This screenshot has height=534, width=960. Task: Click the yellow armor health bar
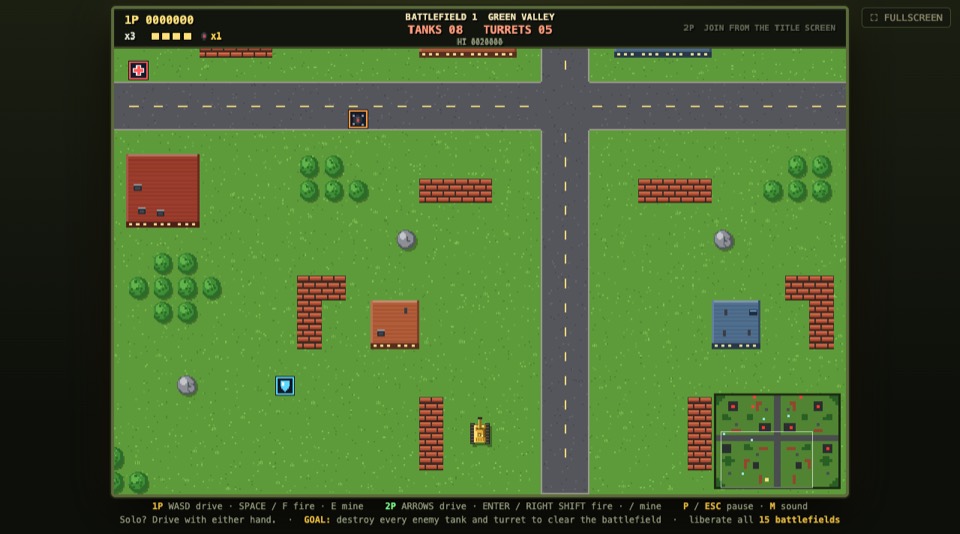coord(171,36)
